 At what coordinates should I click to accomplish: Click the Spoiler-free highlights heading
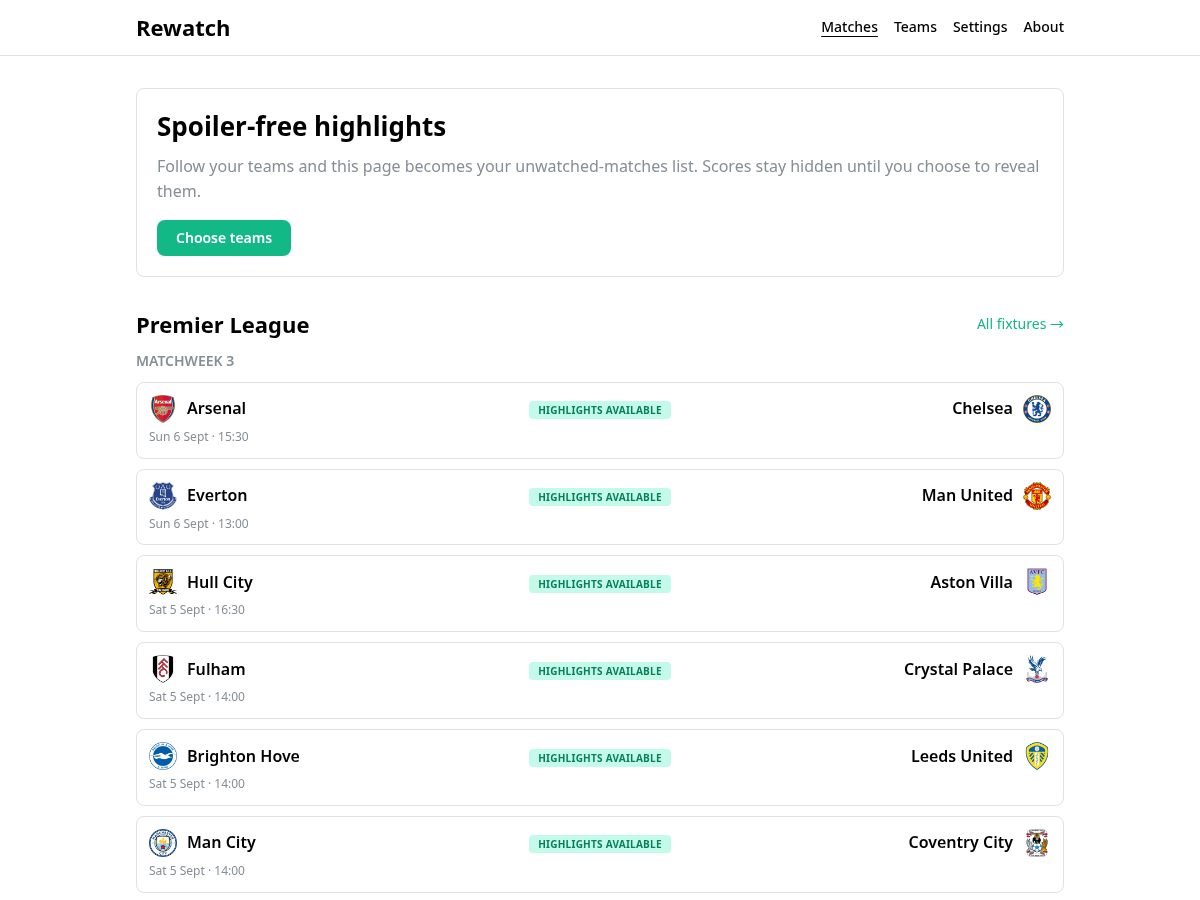coord(301,127)
